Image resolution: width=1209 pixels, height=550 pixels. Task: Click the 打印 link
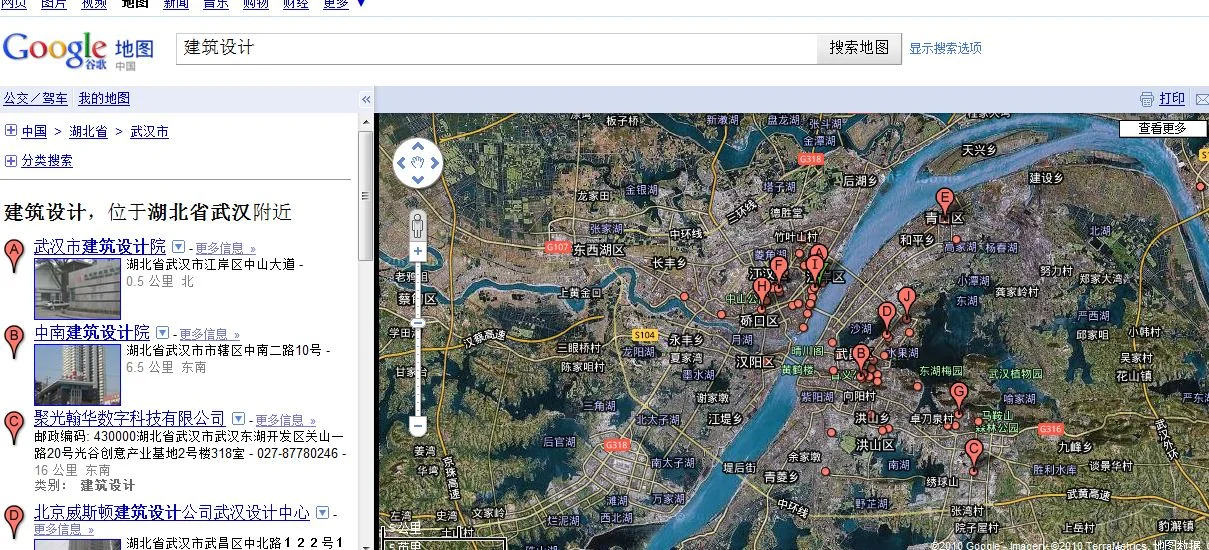(1172, 99)
